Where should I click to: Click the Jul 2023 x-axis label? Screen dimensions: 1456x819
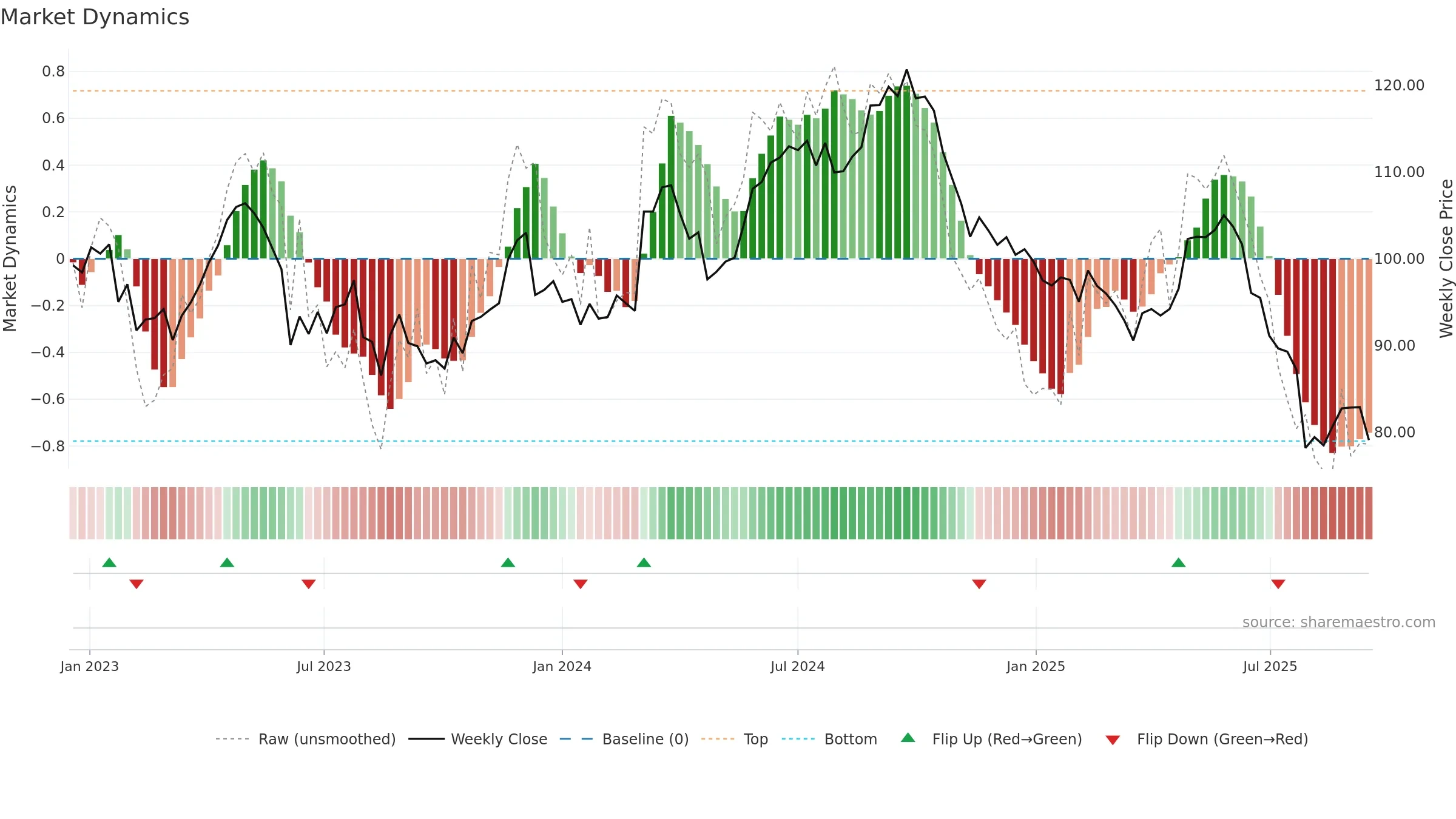[x=324, y=666]
